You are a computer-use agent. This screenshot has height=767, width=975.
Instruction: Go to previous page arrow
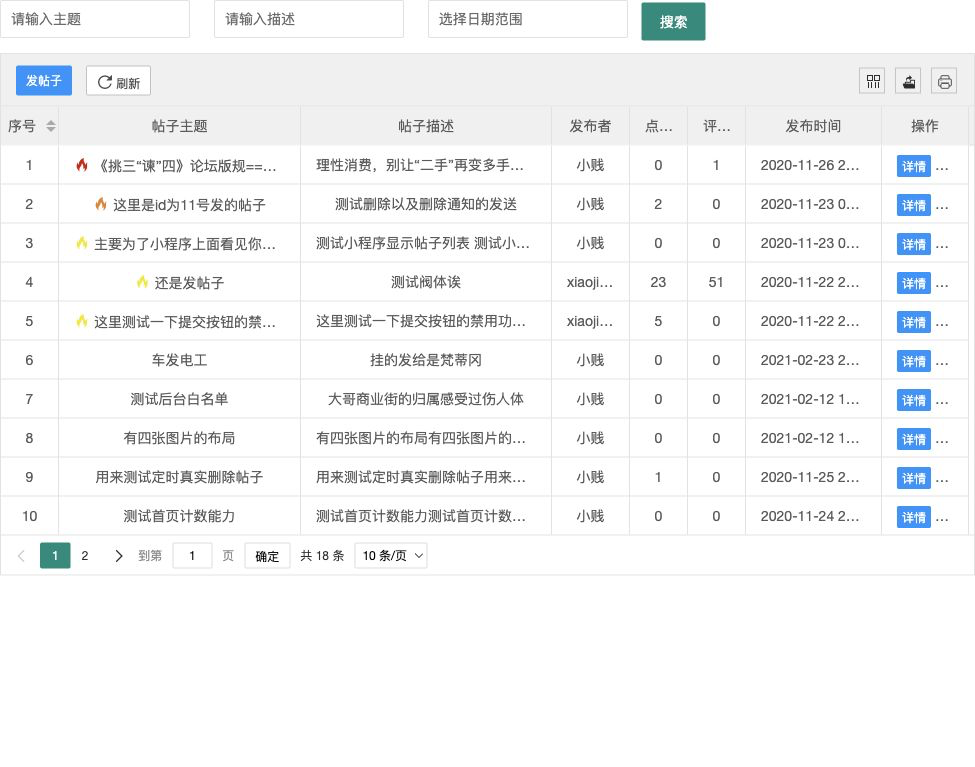[21, 555]
